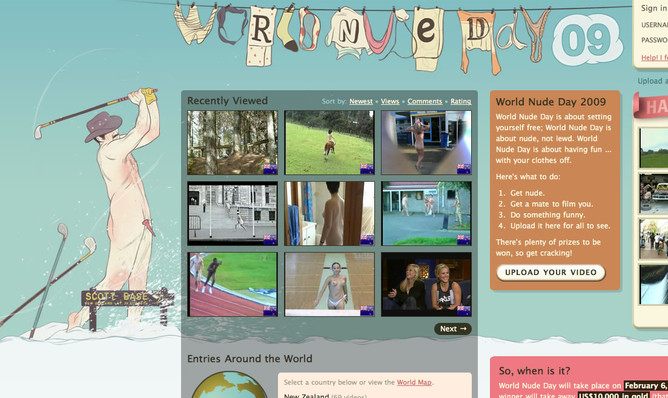Click the Upload Your Video button
Screen dimensions: 668x398
tap(551, 273)
